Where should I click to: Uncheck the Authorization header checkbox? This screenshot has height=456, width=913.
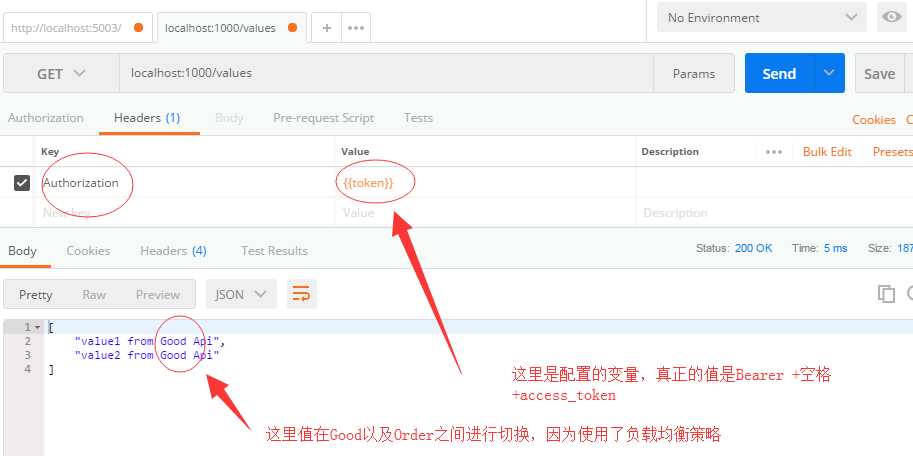22,183
